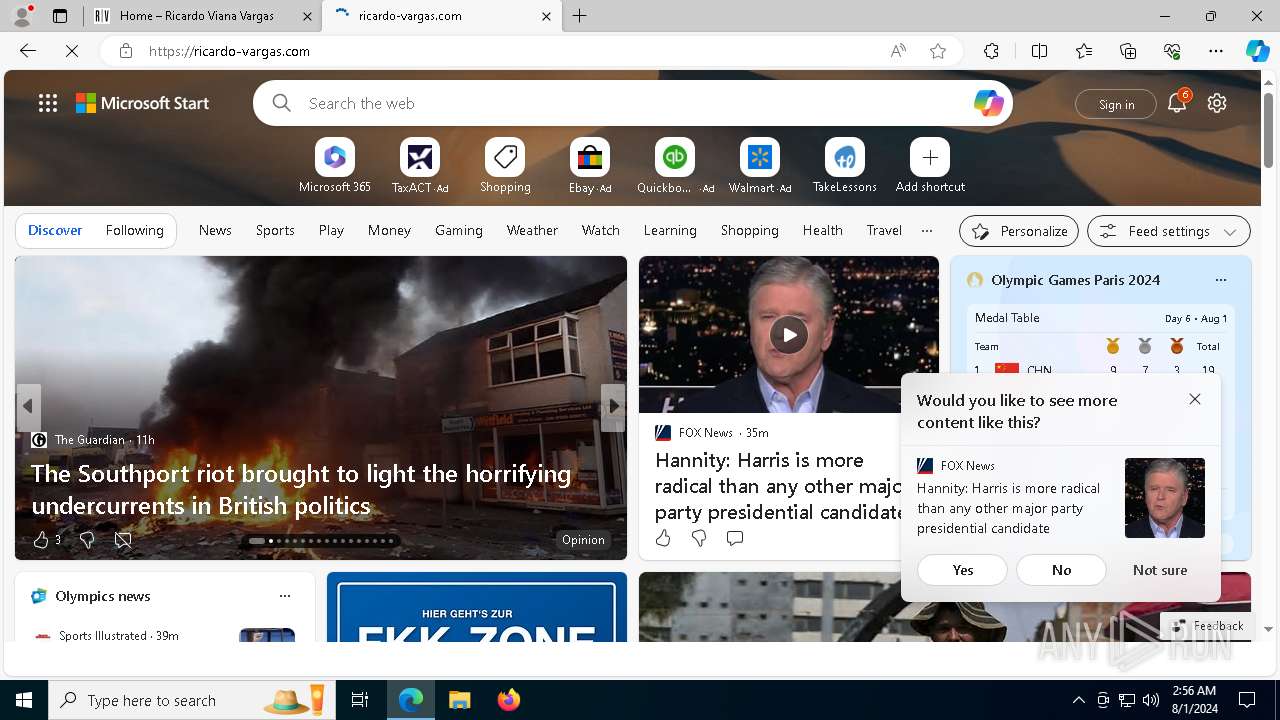Open a new browser tab
1280x720 pixels.
[580, 16]
